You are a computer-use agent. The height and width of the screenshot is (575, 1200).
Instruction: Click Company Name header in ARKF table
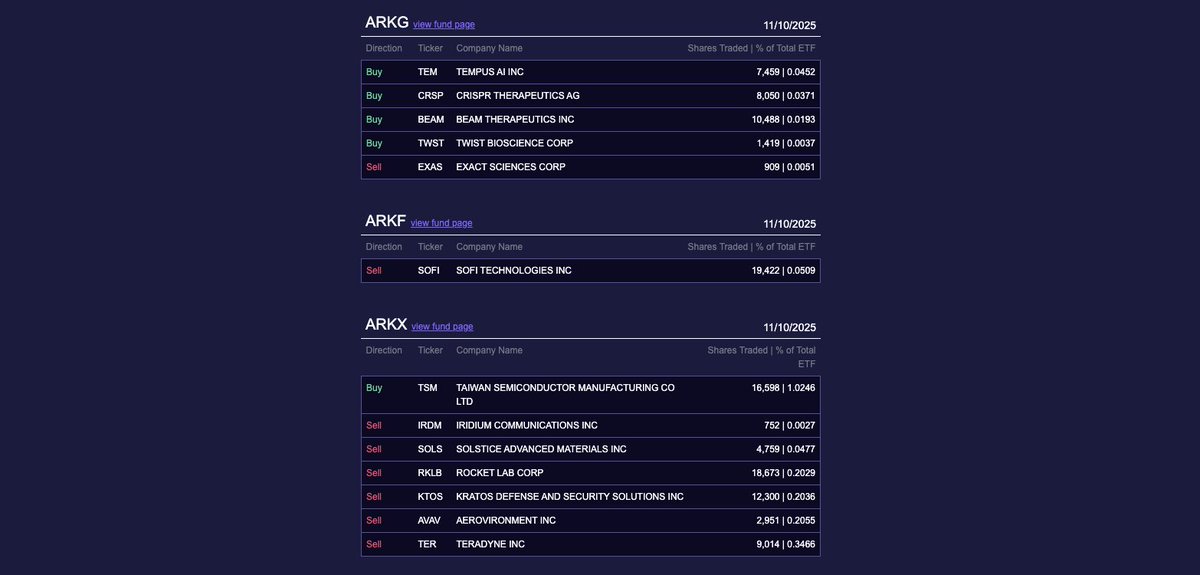coord(489,247)
